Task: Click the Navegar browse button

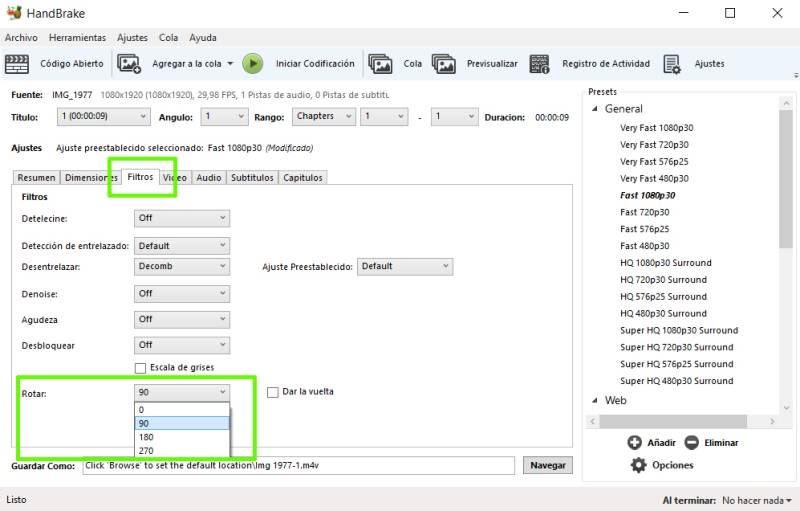Action: point(547,466)
